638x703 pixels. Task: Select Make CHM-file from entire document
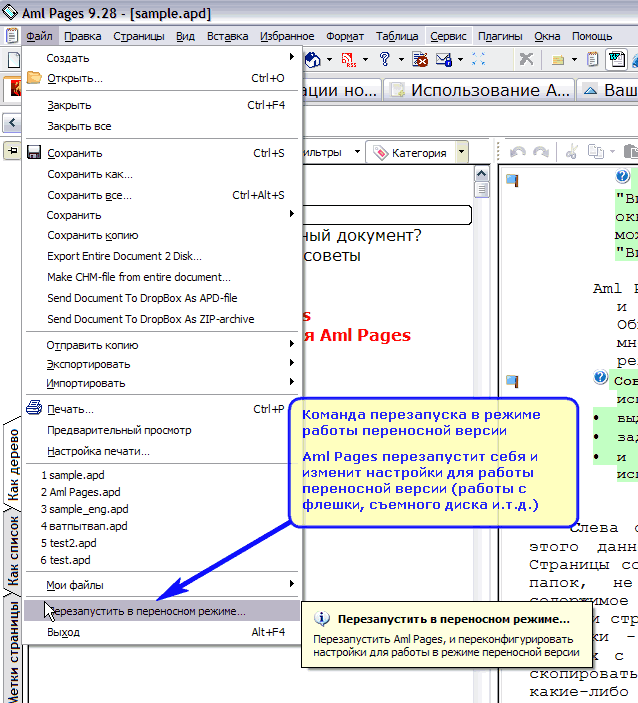[x=161, y=277]
